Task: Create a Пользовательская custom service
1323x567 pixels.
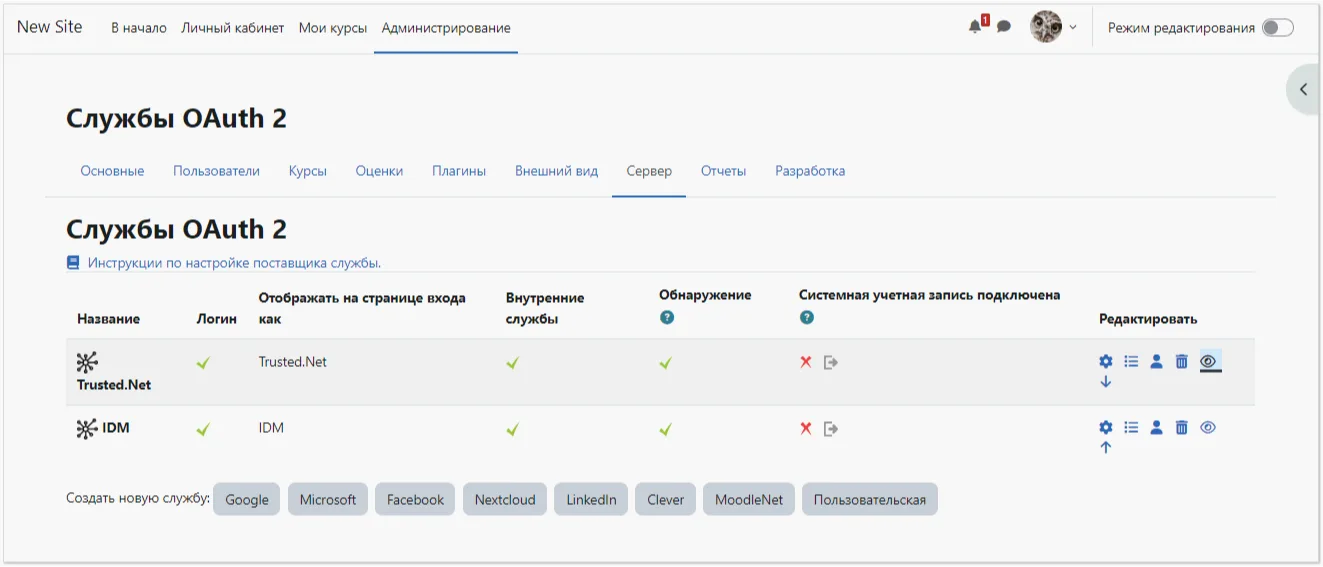Action: coord(869,500)
